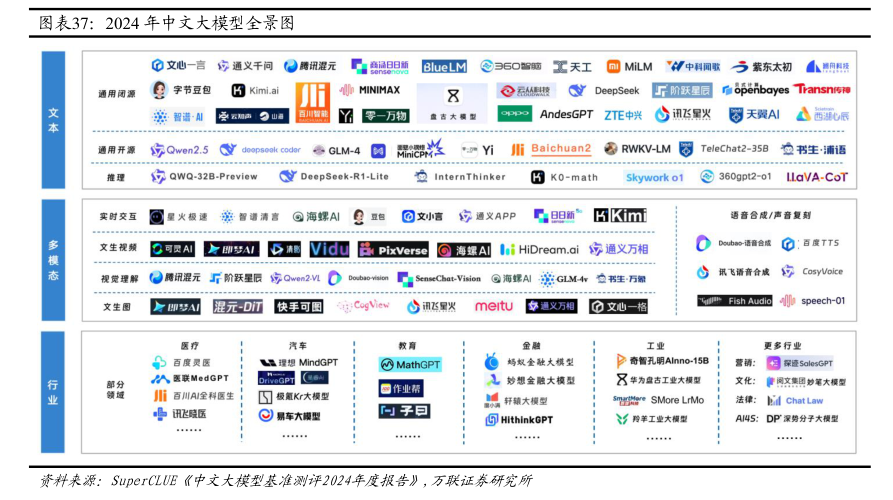Click the InternThinker entry
This screenshot has height=500, width=893.
click(x=460, y=177)
